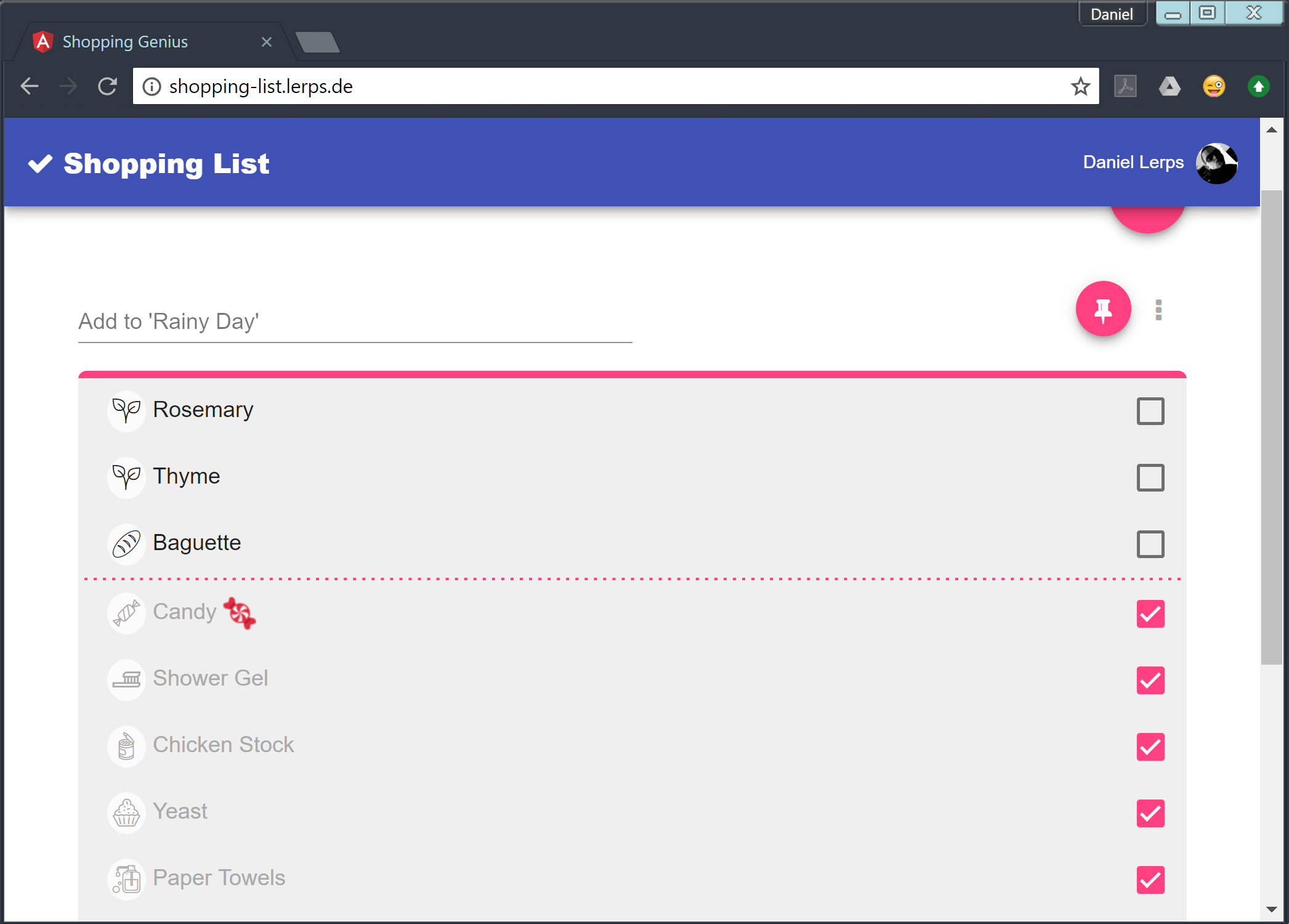Uncheck the Candy item
This screenshot has height=924, width=1289.
pyautogui.click(x=1150, y=614)
